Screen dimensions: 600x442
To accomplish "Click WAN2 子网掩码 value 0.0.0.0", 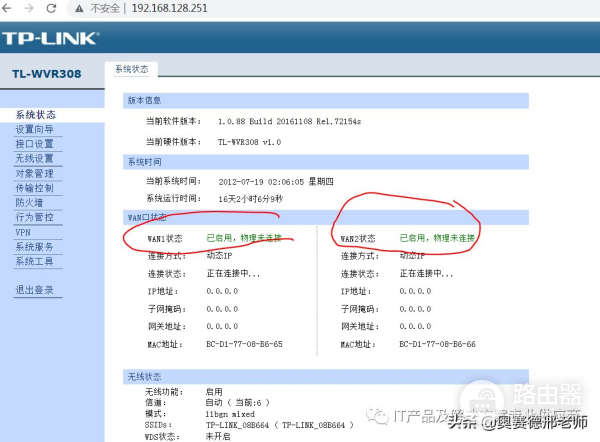I will point(416,309).
